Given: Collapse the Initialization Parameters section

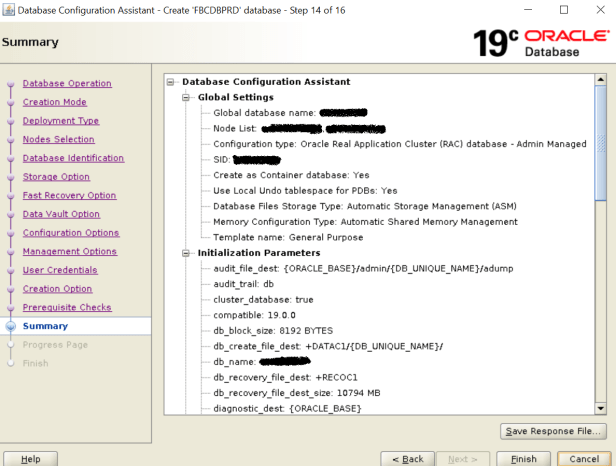Looking at the screenshot, I should (187, 253).
